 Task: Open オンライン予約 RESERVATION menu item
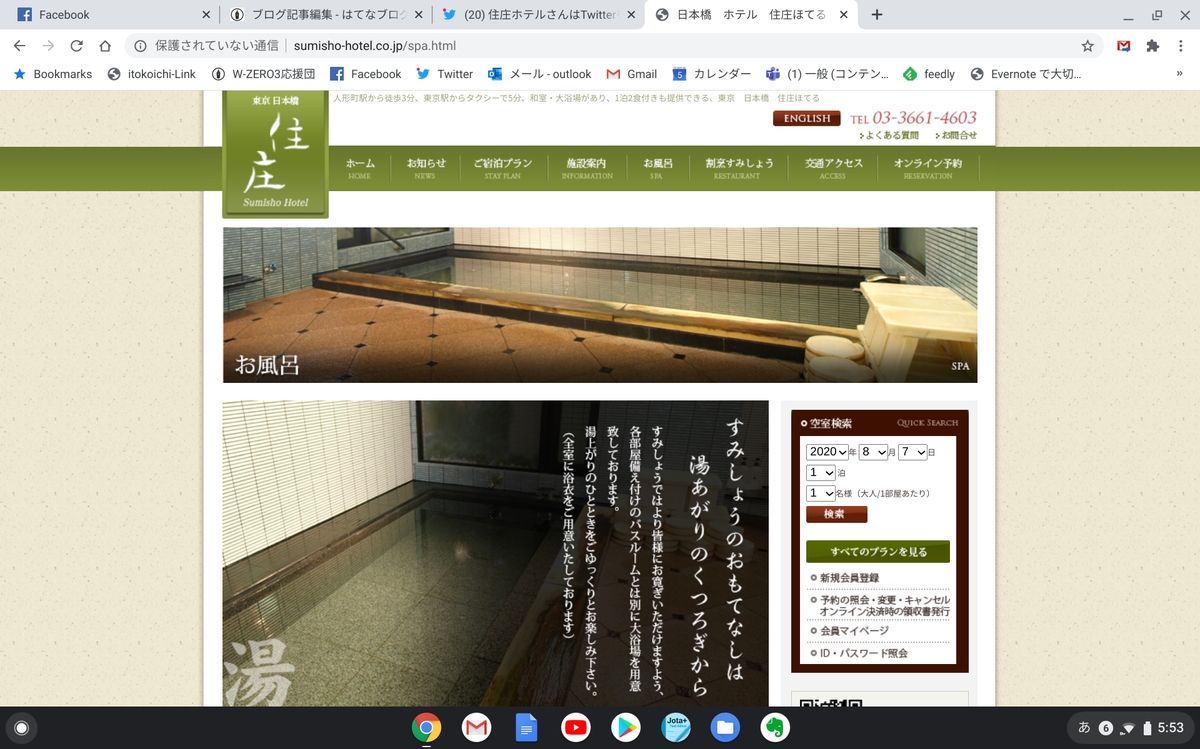tap(928, 168)
